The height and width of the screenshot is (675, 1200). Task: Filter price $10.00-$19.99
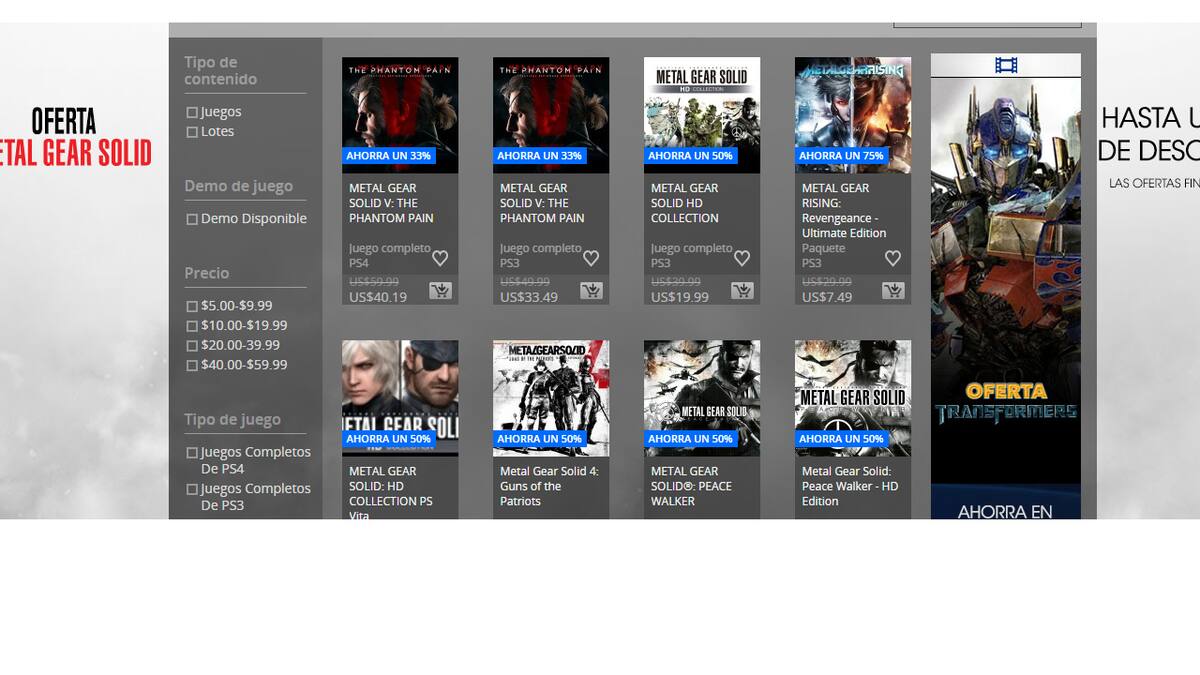(x=192, y=326)
